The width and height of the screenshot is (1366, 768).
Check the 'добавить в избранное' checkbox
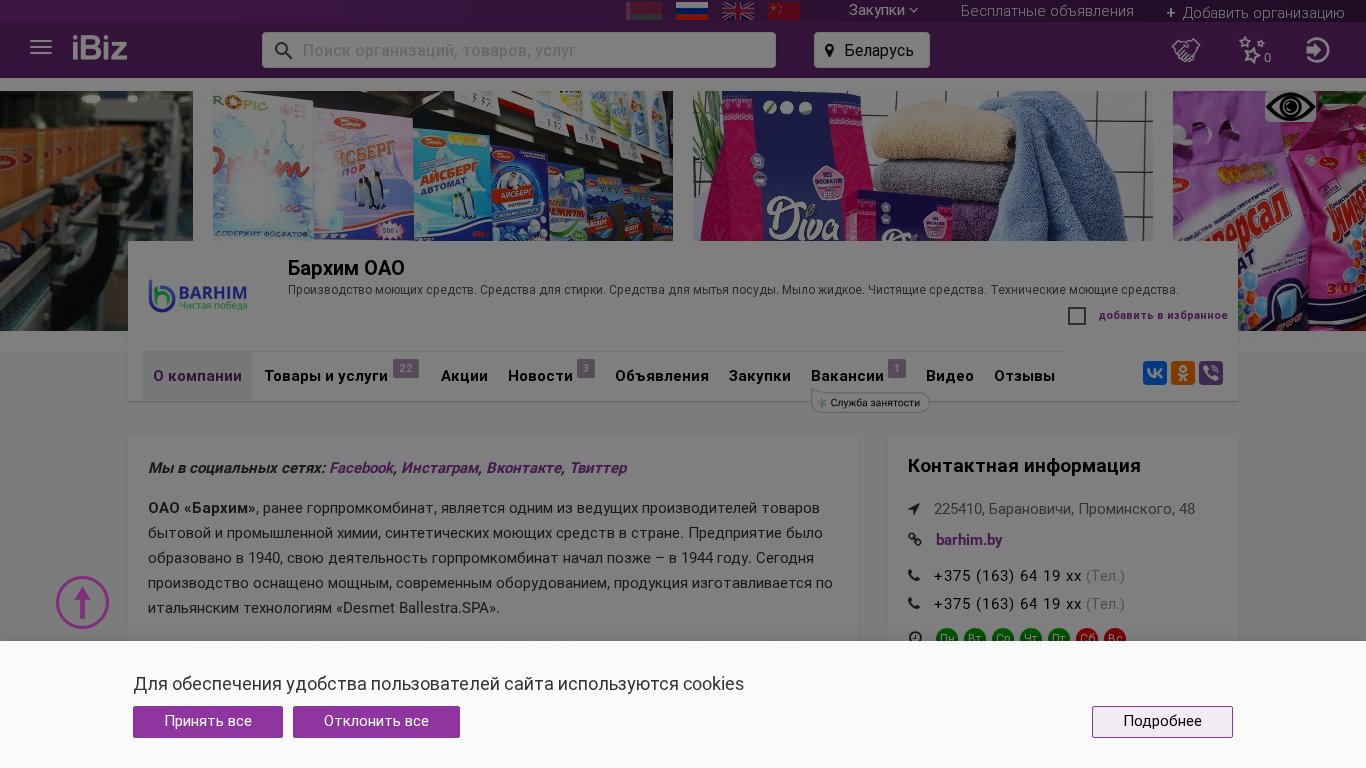click(x=1077, y=316)
